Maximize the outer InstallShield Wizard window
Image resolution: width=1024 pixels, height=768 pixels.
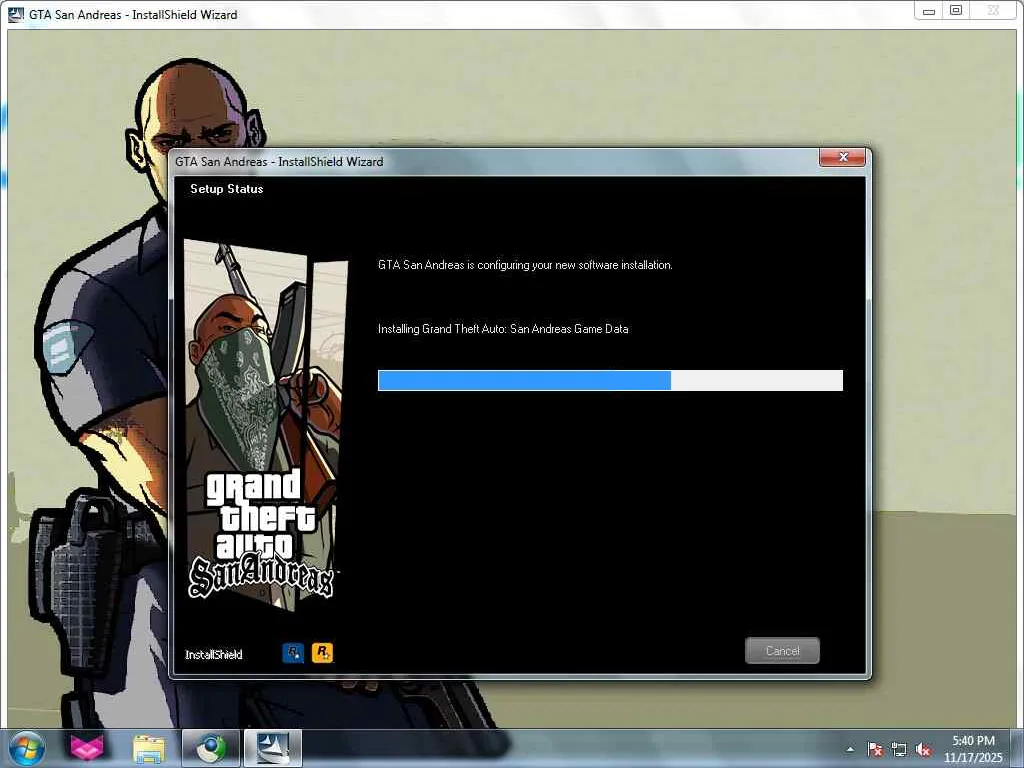click(x=955, y=11)
